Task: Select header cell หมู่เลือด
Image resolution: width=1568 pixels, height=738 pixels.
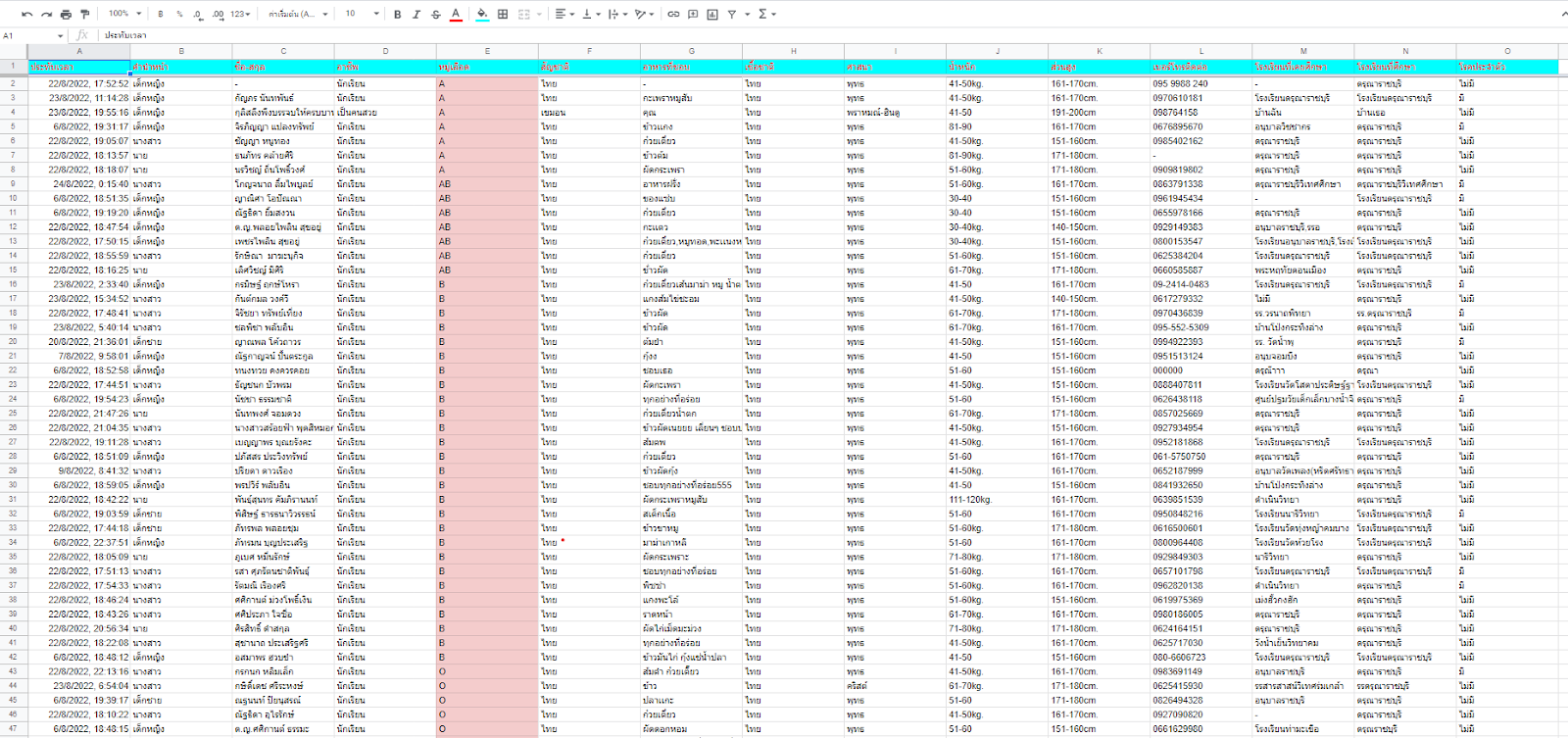Action: click(487, 67)
